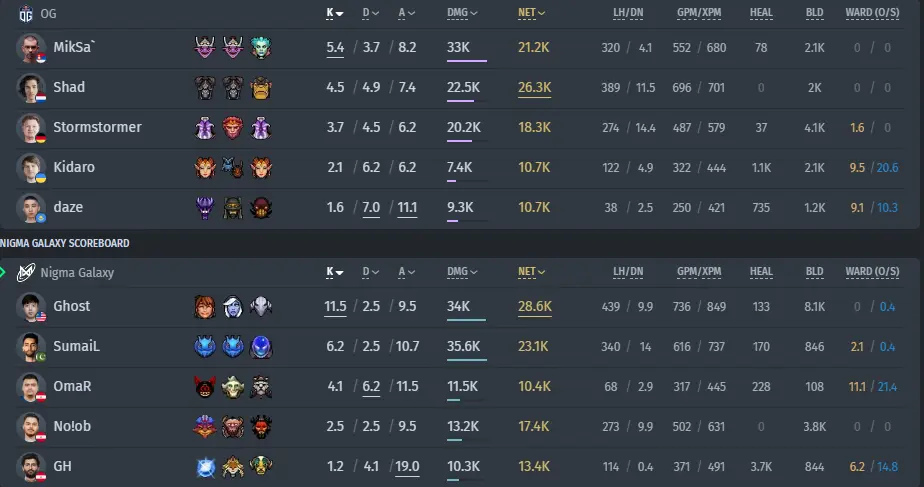
Task: Click the OG team logo icon
Action: [x=26, y=14]
